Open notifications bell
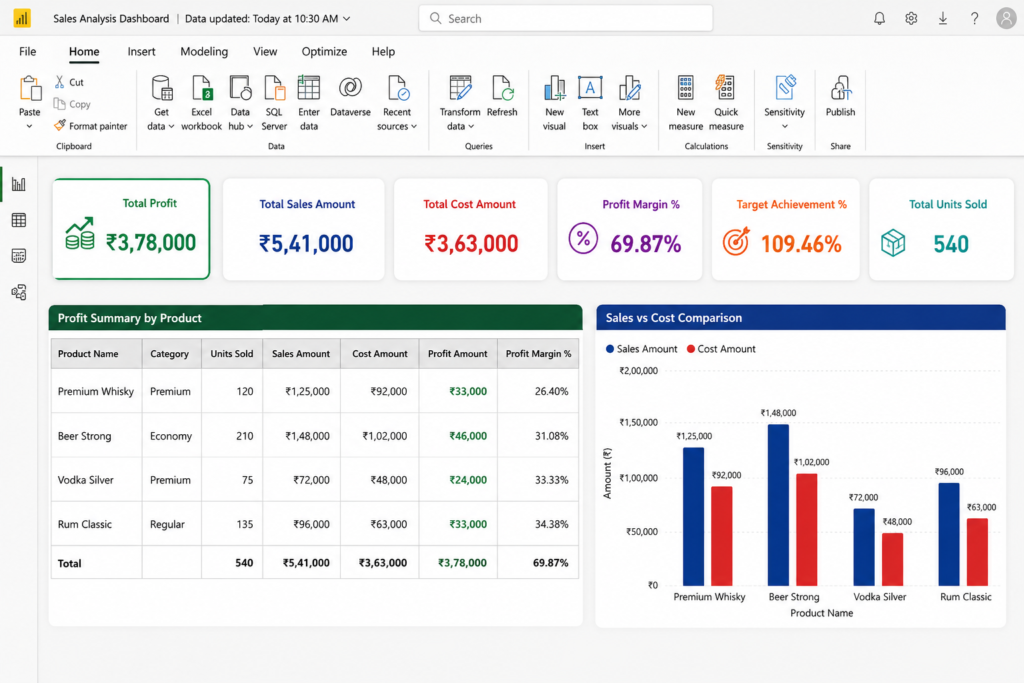Image resolution: width=1024 pixels, height=683 pixels. click(x=880, y=18)
